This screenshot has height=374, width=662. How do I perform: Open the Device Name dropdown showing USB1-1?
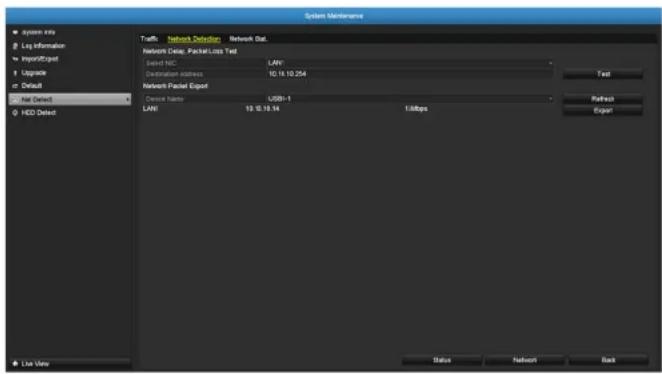pos(410,99)
